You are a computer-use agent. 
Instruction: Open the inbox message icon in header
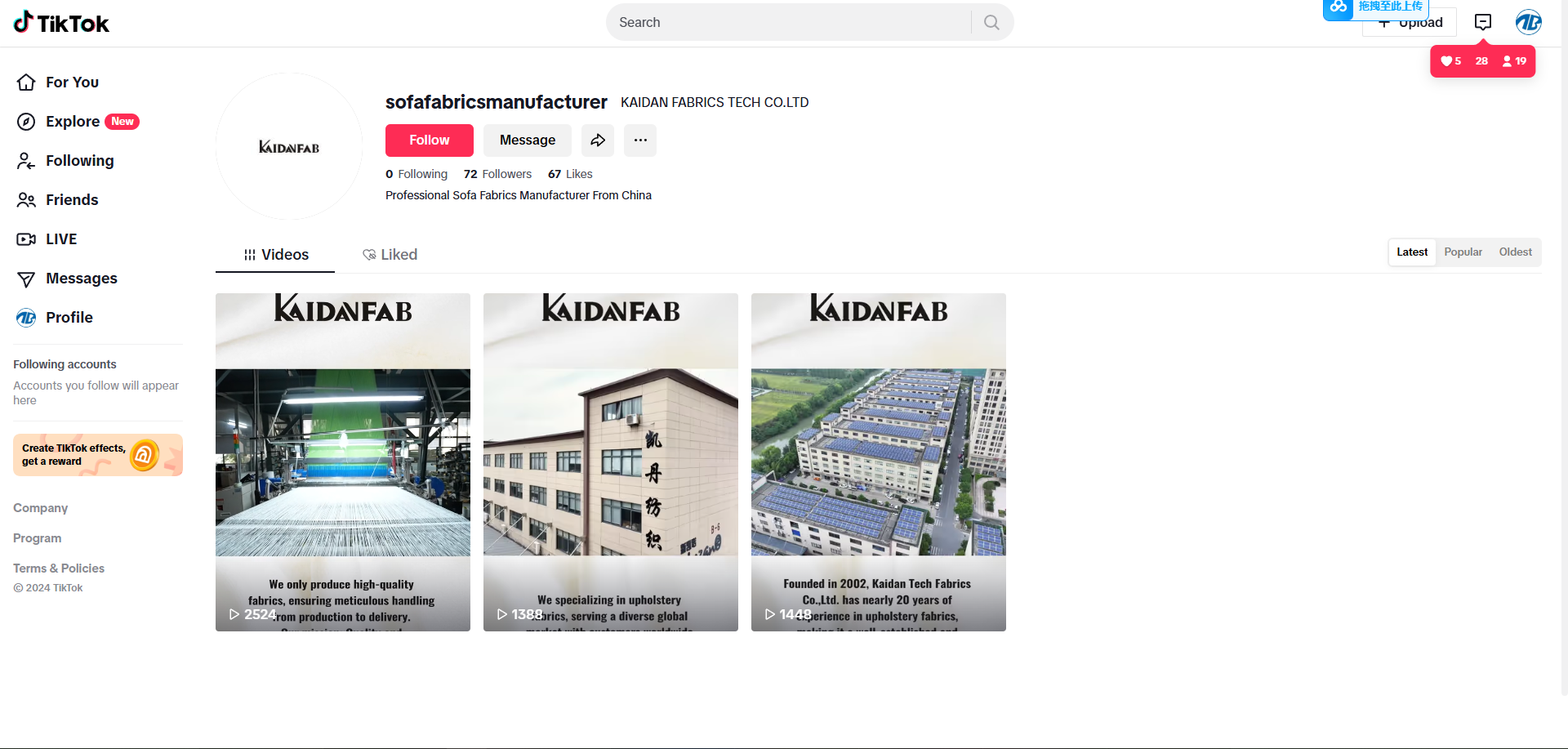click(1483, 22)
